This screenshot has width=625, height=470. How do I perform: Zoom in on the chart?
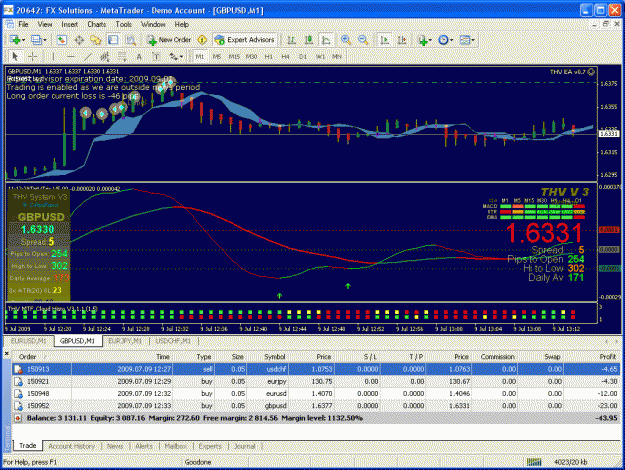(x=346, y=40)
